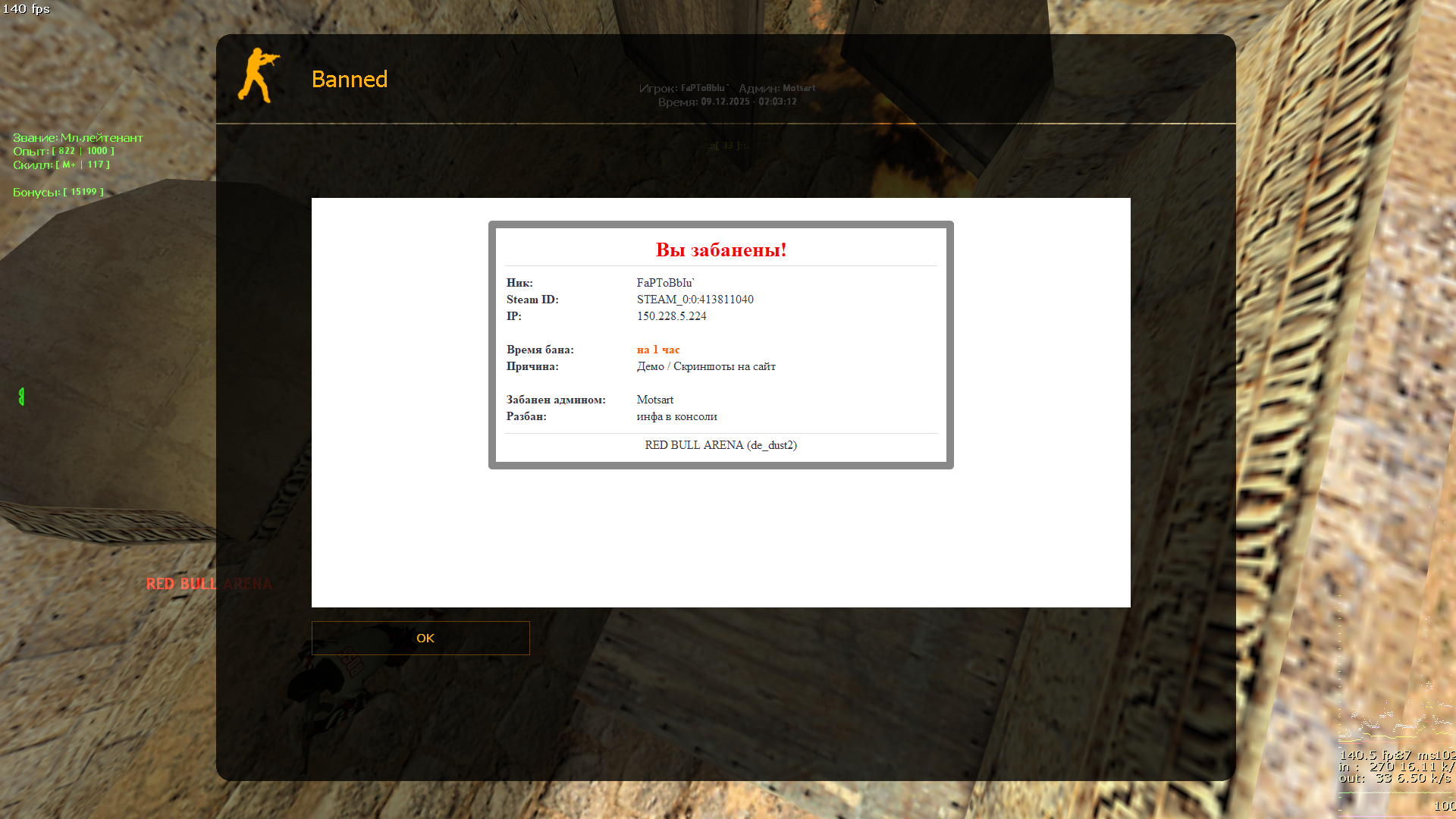Click the 'Звание: Мл.лейтенант' HUD line

click(77, 137)
